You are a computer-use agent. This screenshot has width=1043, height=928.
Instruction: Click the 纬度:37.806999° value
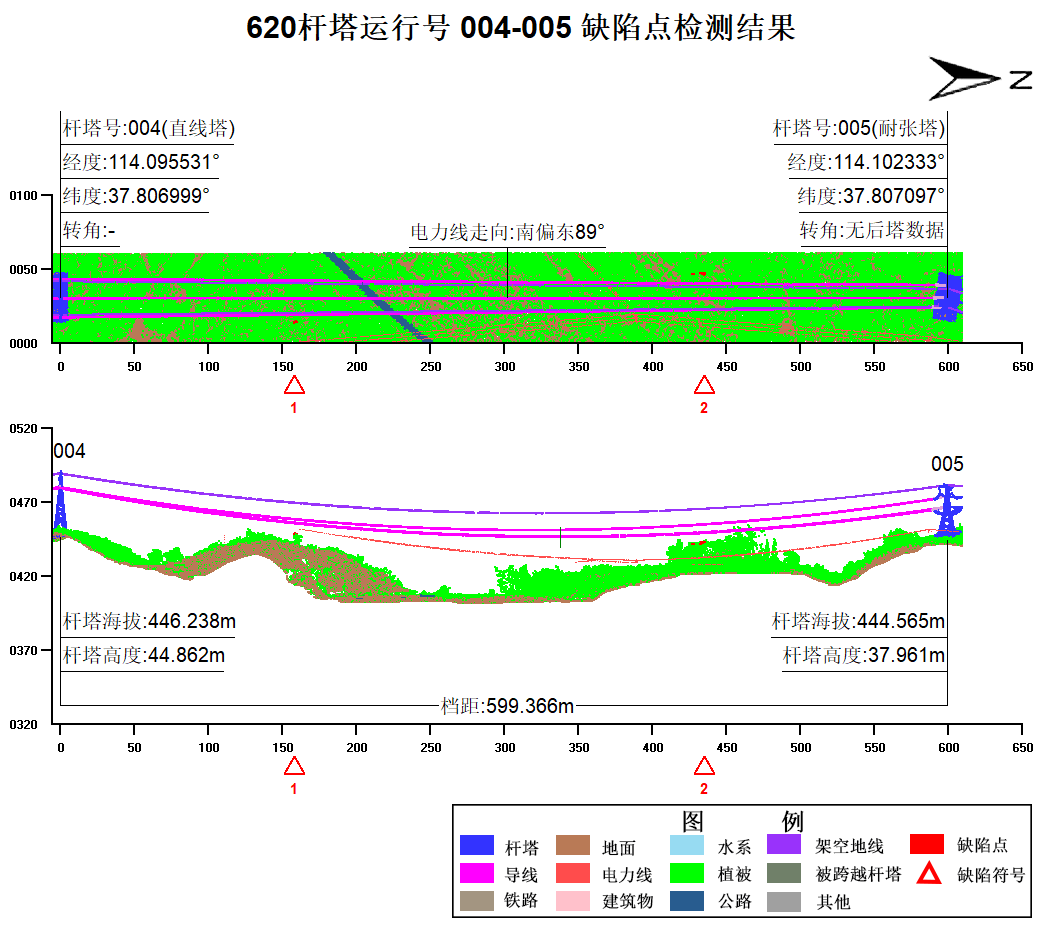coord(136,196)
